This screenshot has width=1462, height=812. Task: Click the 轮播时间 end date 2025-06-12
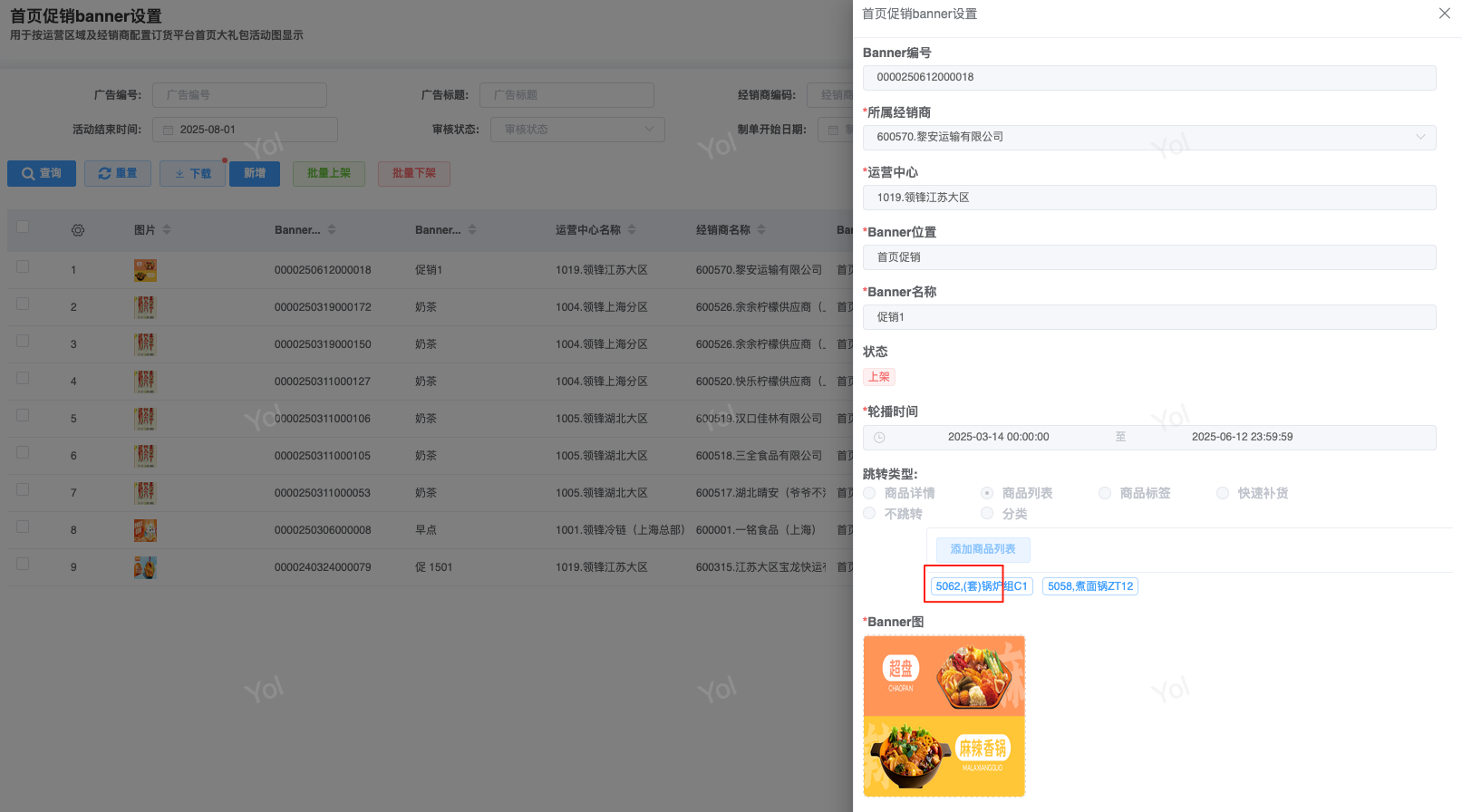point(1243,437)
